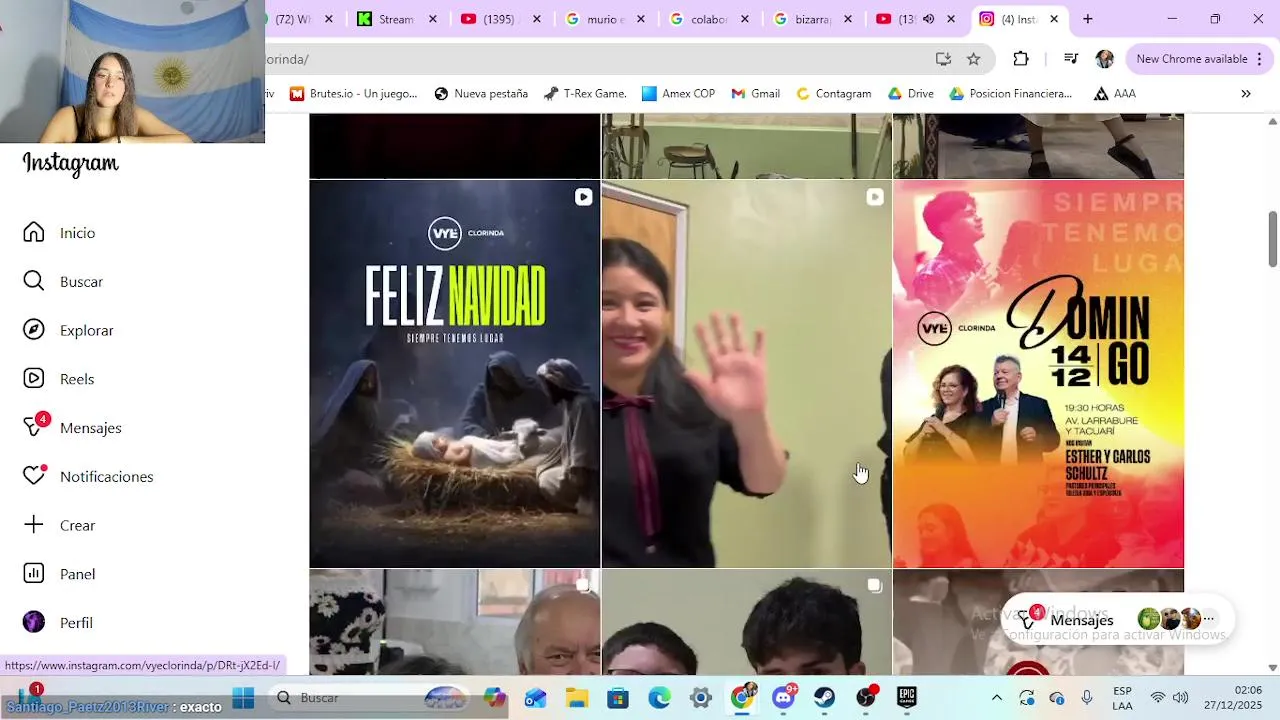
Task: Mute the audio-playing YouTube tab
Action: coord(928,19)
